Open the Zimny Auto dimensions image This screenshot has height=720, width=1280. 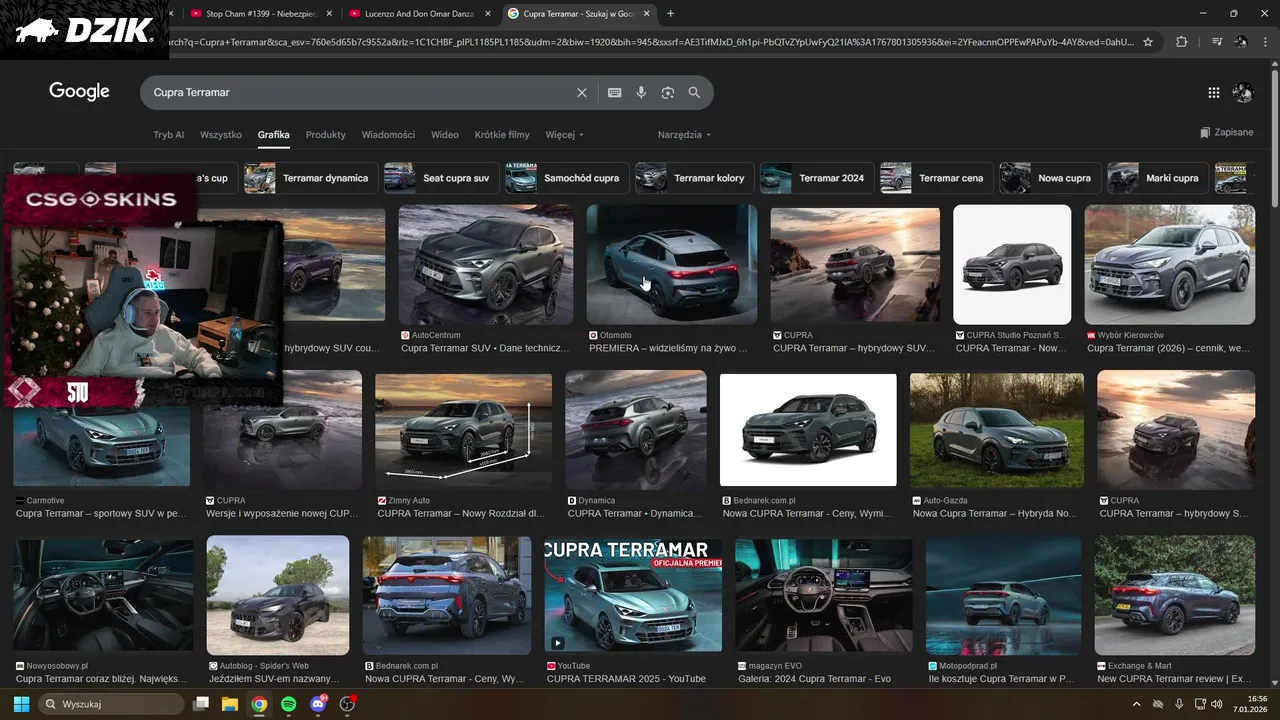click(x=463, y=430)
